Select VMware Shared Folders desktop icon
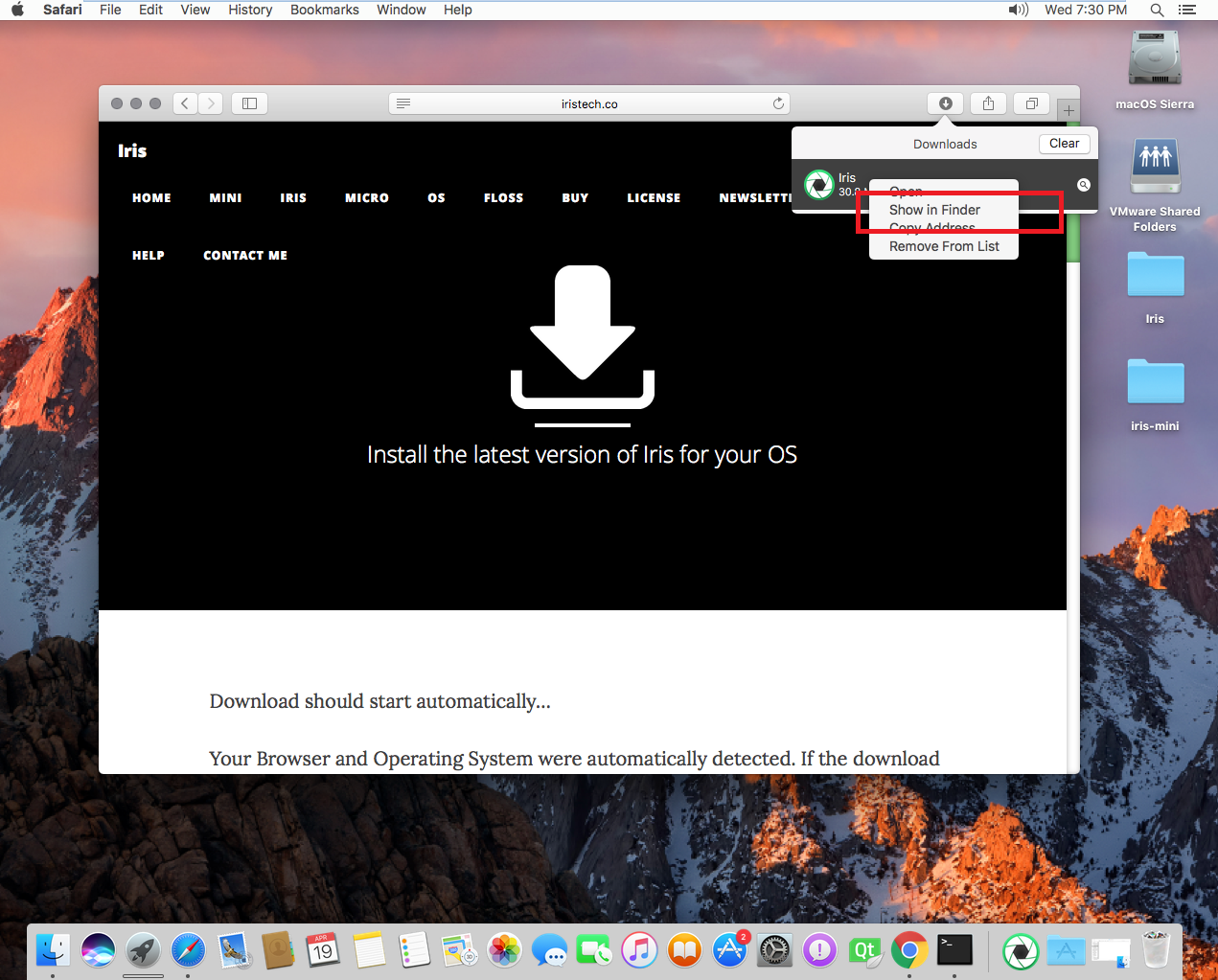Screen dimensions: 1218x980 [1155, 168]
